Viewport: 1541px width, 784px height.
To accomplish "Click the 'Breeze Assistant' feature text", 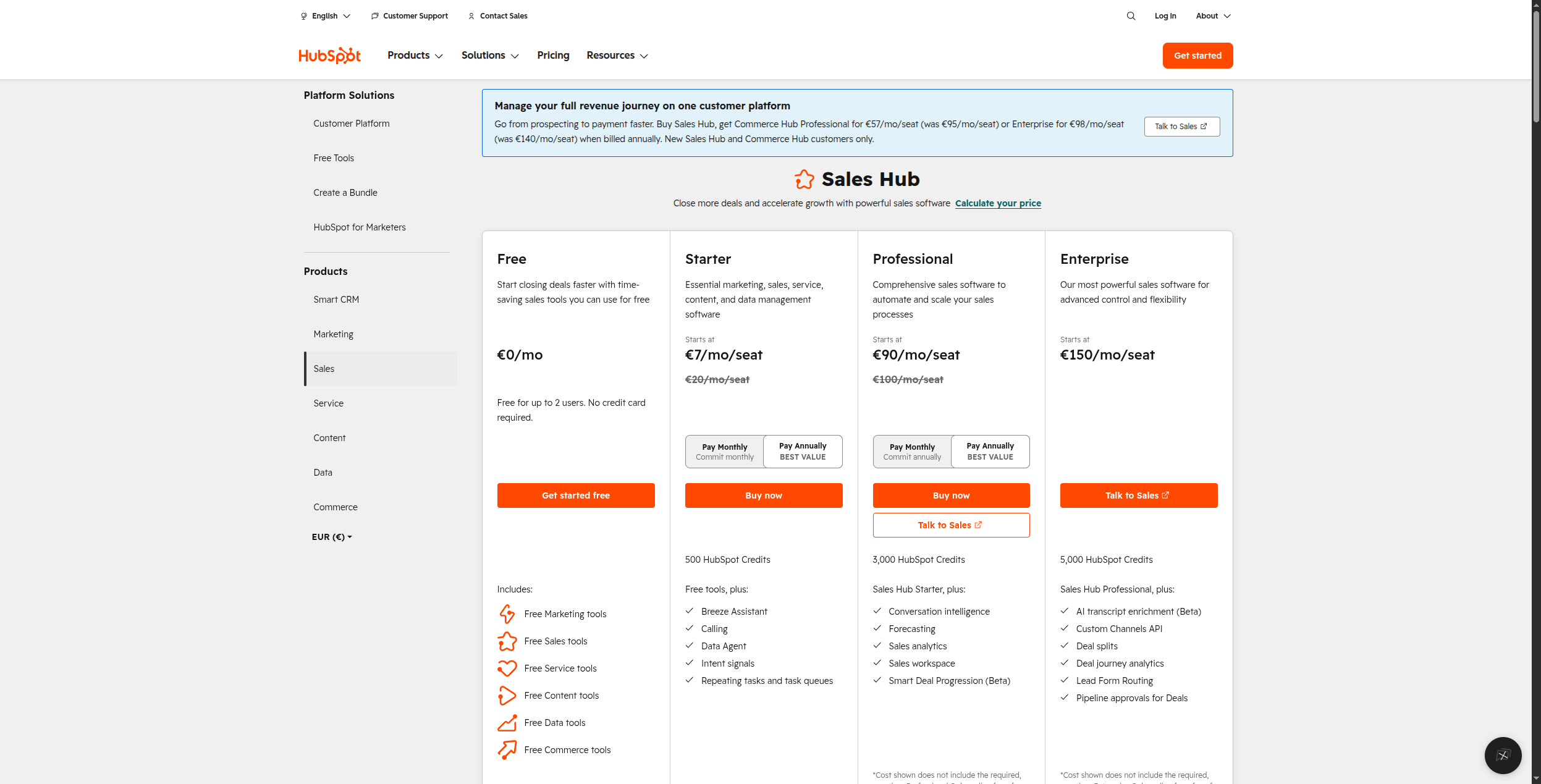I will tap(734, 612).
